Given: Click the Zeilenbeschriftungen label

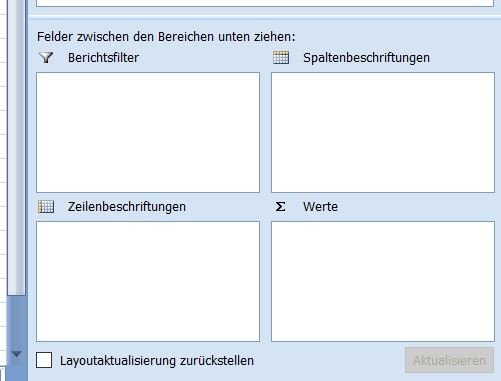Looking at the screenshot, I should point(127,207).
